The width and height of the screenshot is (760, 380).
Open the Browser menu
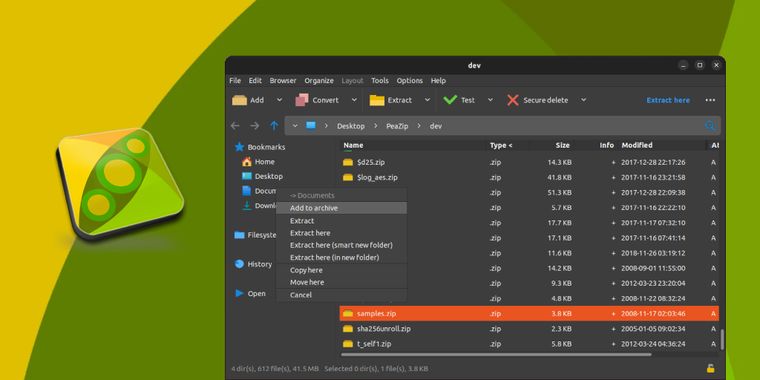tap(283, 81)
